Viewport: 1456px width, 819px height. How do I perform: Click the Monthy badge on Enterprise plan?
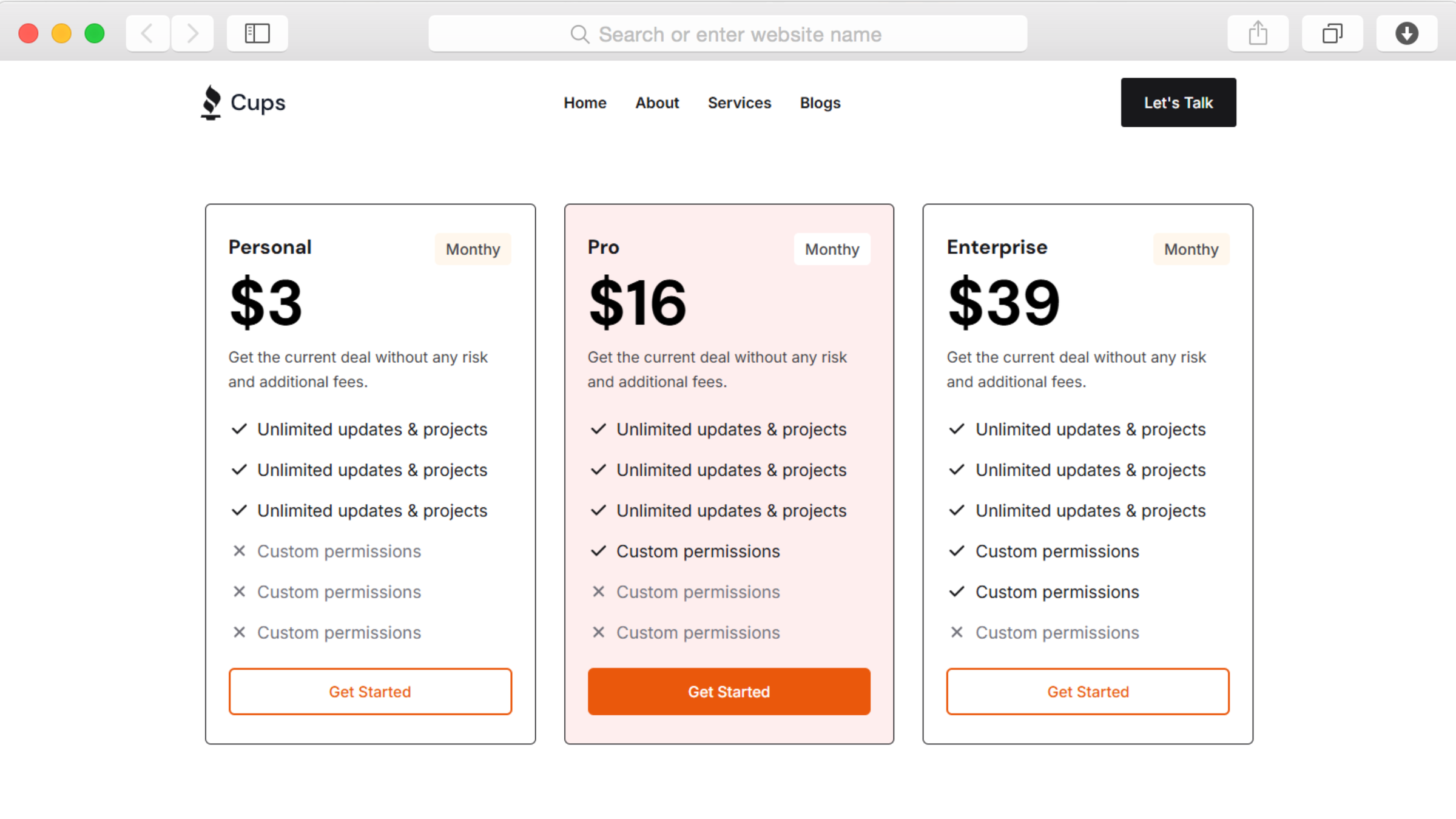click(1191, 249)
